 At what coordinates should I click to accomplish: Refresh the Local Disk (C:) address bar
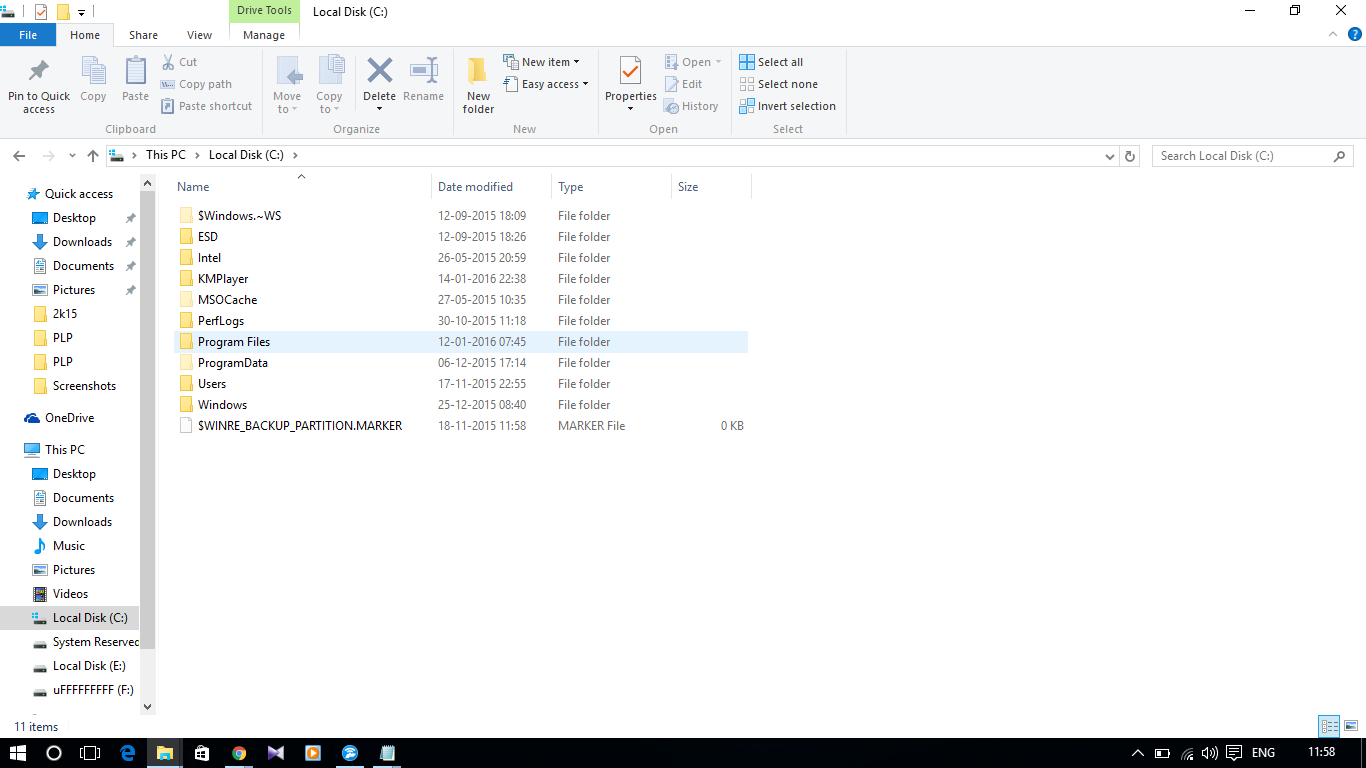(1130, 156)
